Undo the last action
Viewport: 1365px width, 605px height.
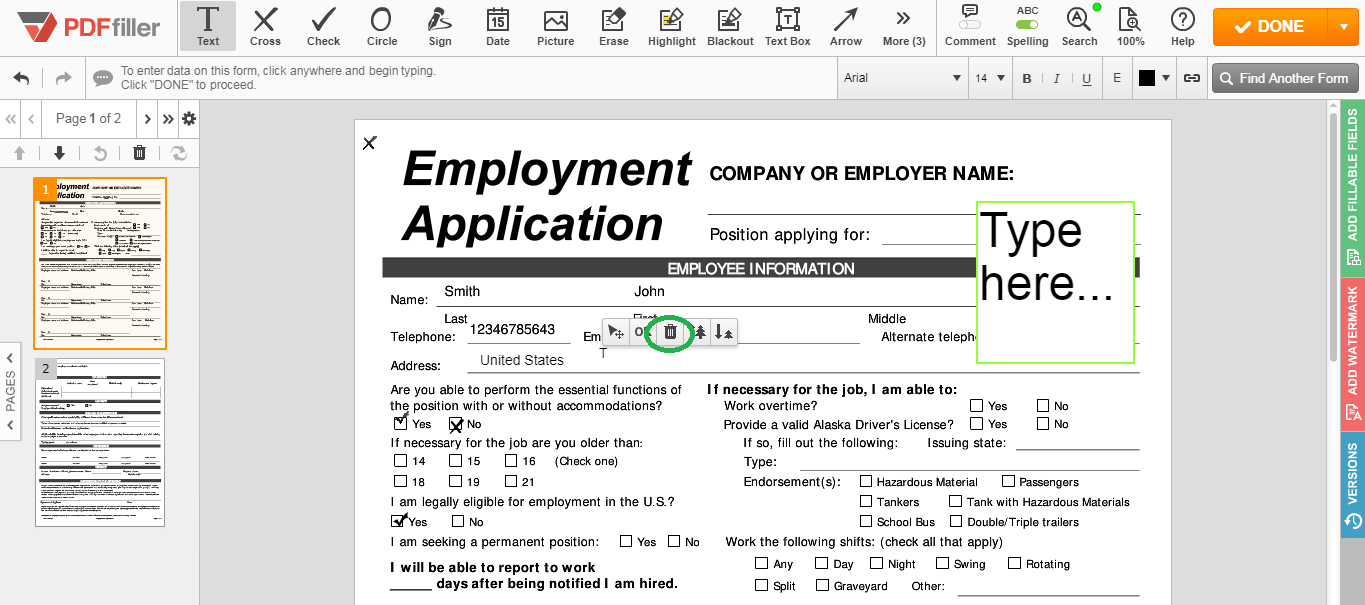21,78
